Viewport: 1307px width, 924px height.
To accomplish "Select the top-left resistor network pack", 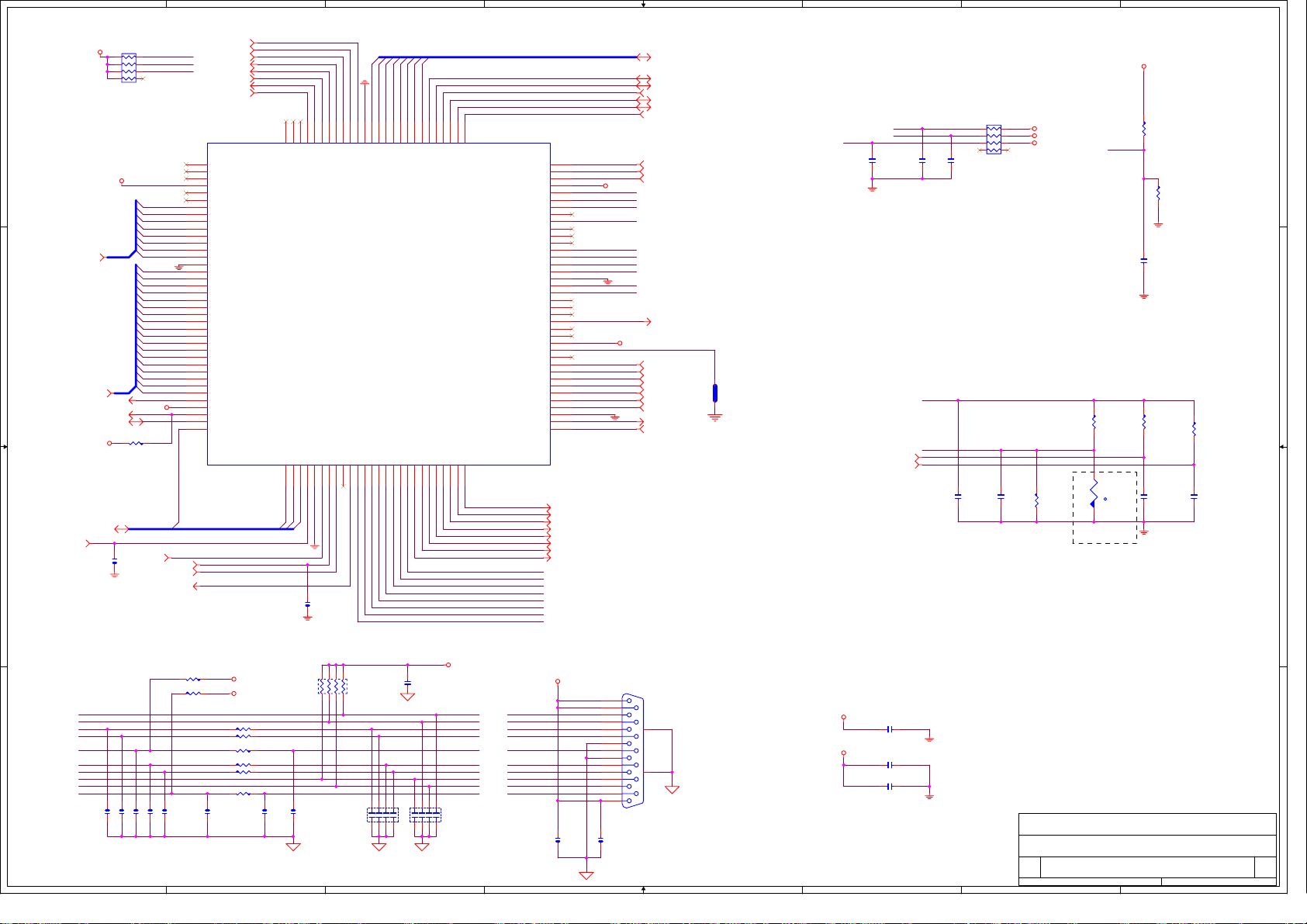I will (x=129, y=67).
